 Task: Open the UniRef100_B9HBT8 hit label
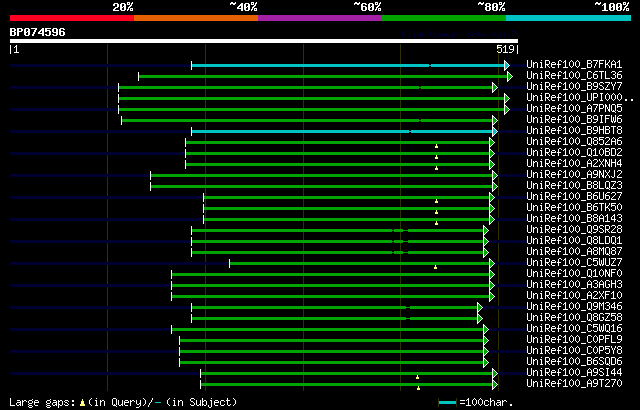pyautogui.click(x=574, y=131)
